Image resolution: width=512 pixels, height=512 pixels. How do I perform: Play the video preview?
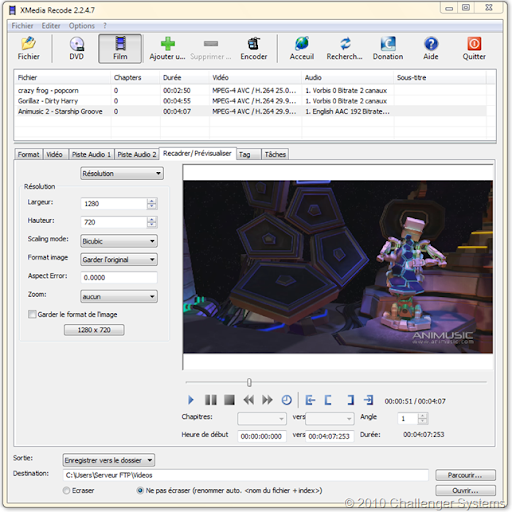click(x=191, y=400)
